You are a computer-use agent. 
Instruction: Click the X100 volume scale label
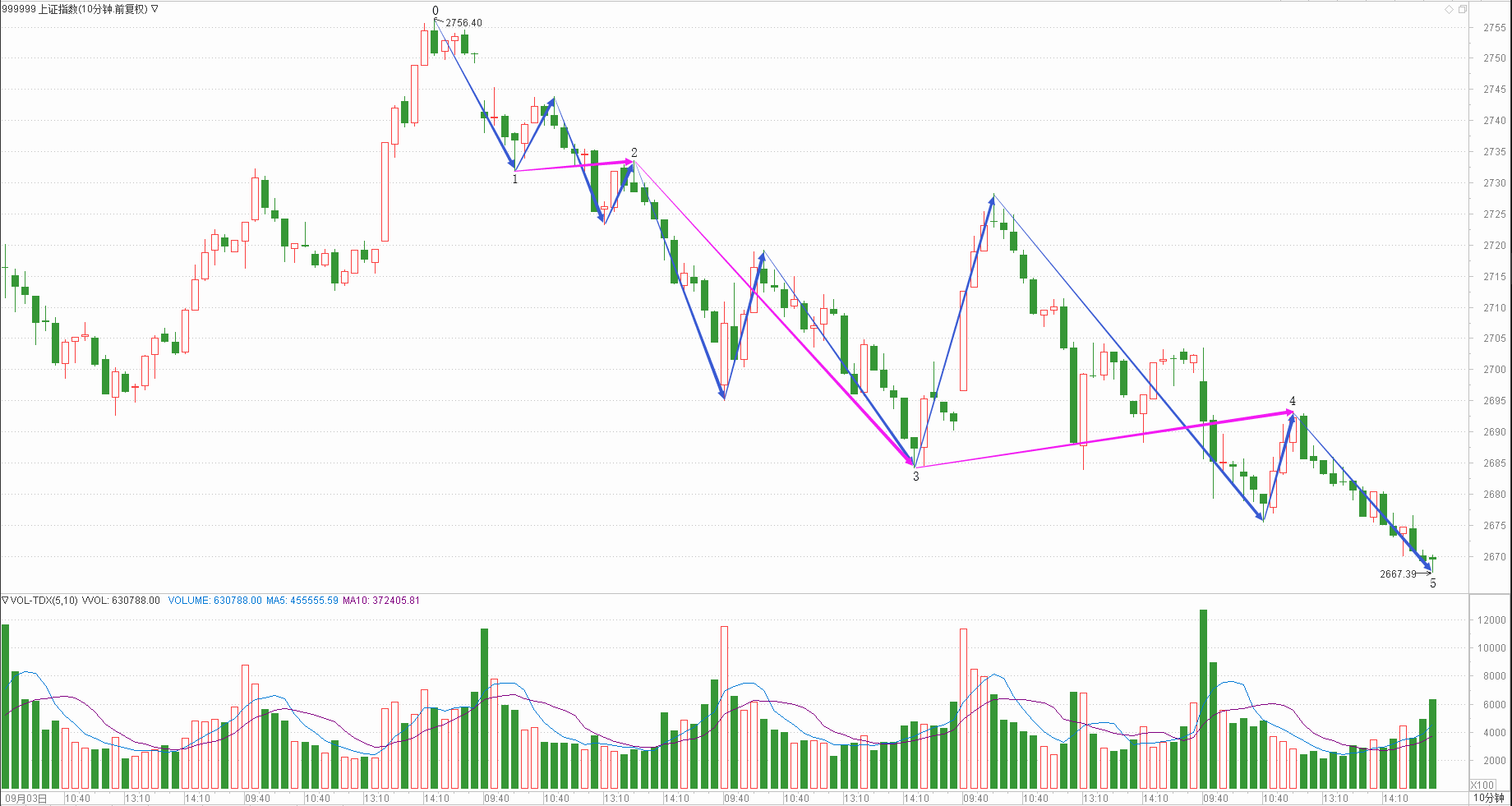(1482, 785)
